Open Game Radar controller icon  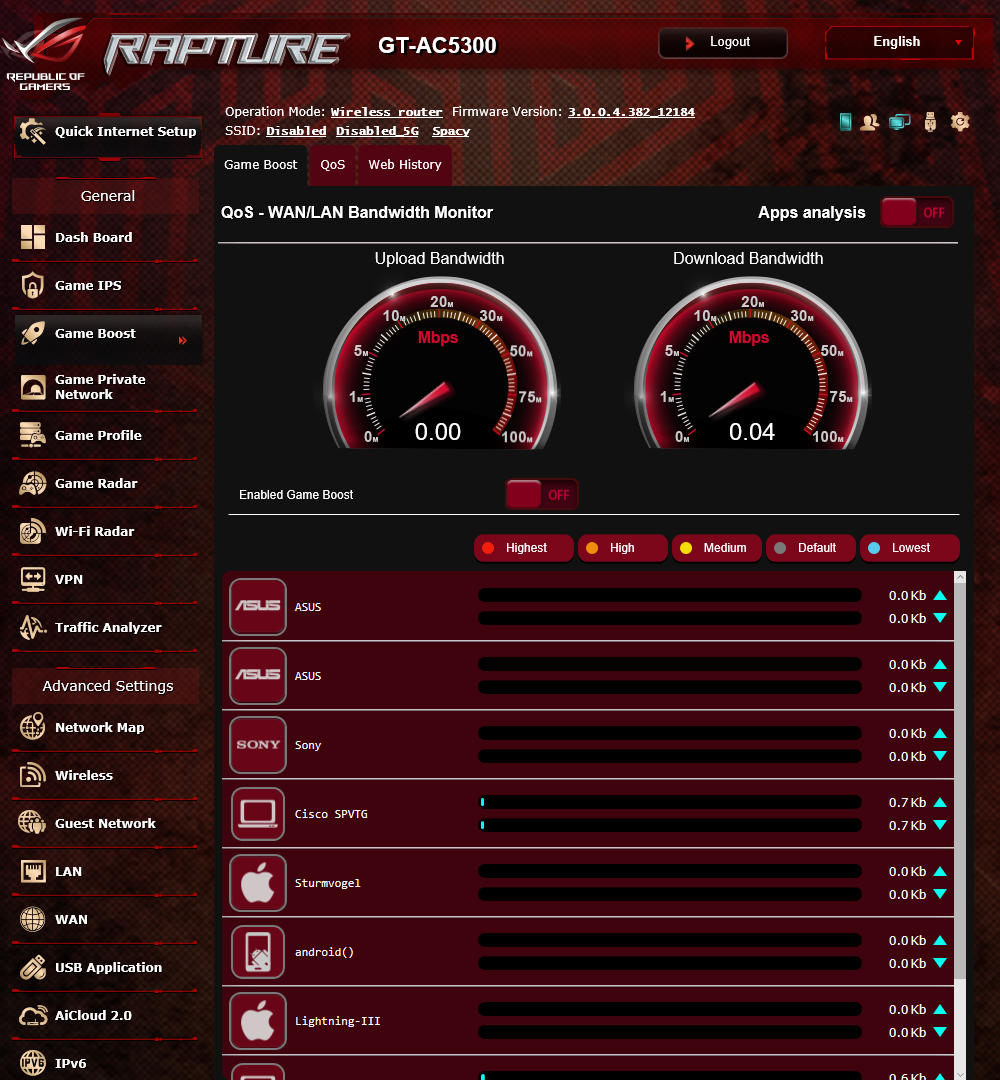click(32, 484)
